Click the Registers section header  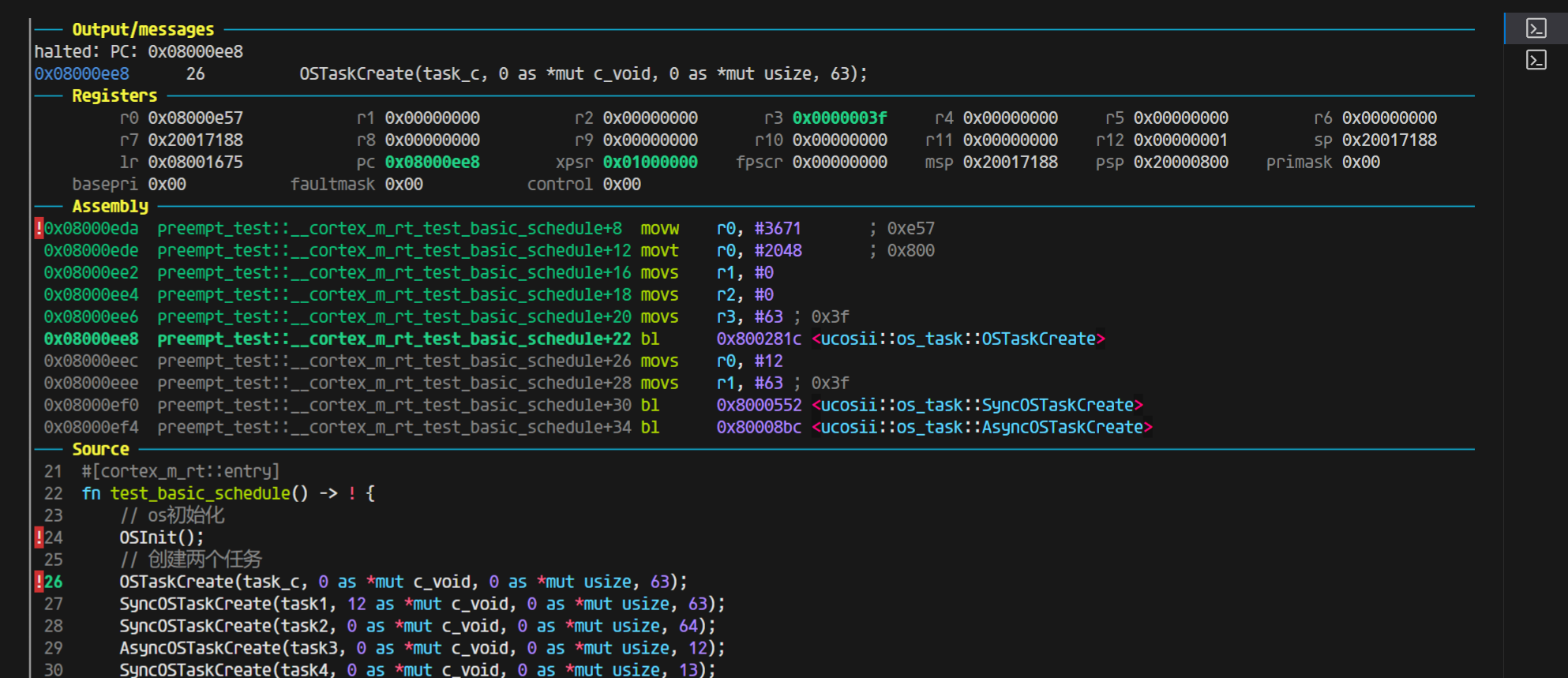pos(114,96)
